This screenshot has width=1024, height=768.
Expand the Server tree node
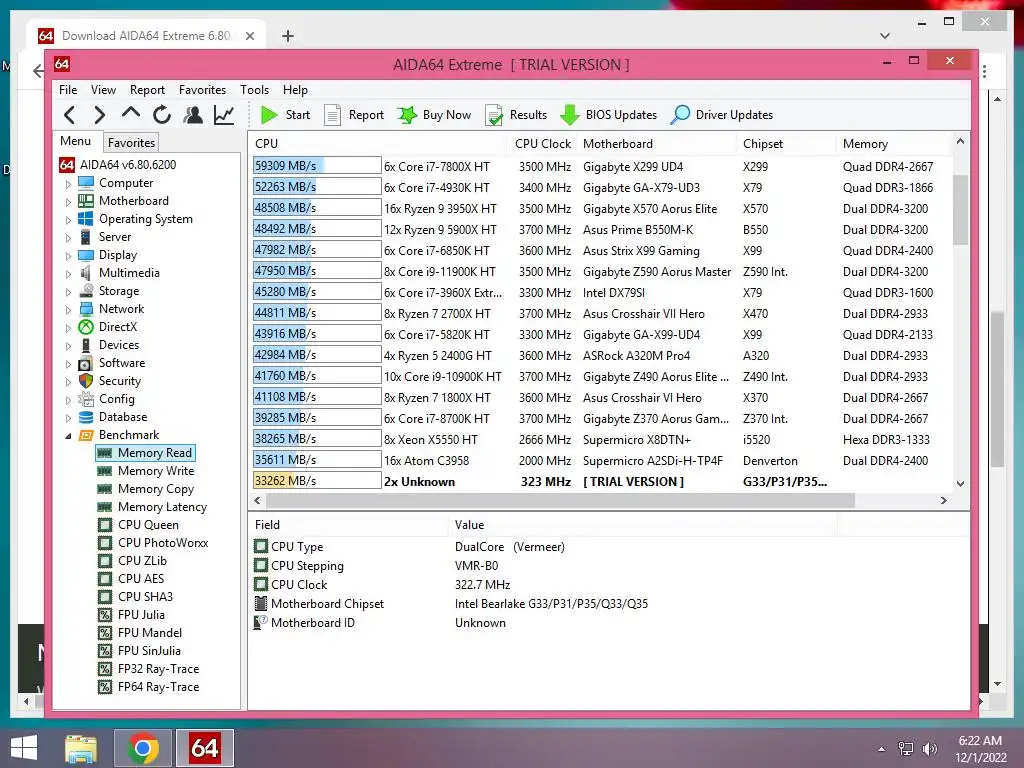pos(68,238)
